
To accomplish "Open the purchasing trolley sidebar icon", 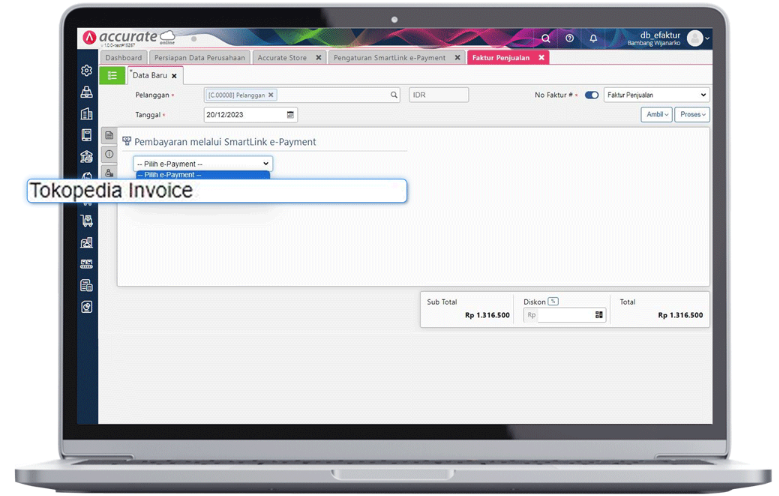I will point(86,221).
